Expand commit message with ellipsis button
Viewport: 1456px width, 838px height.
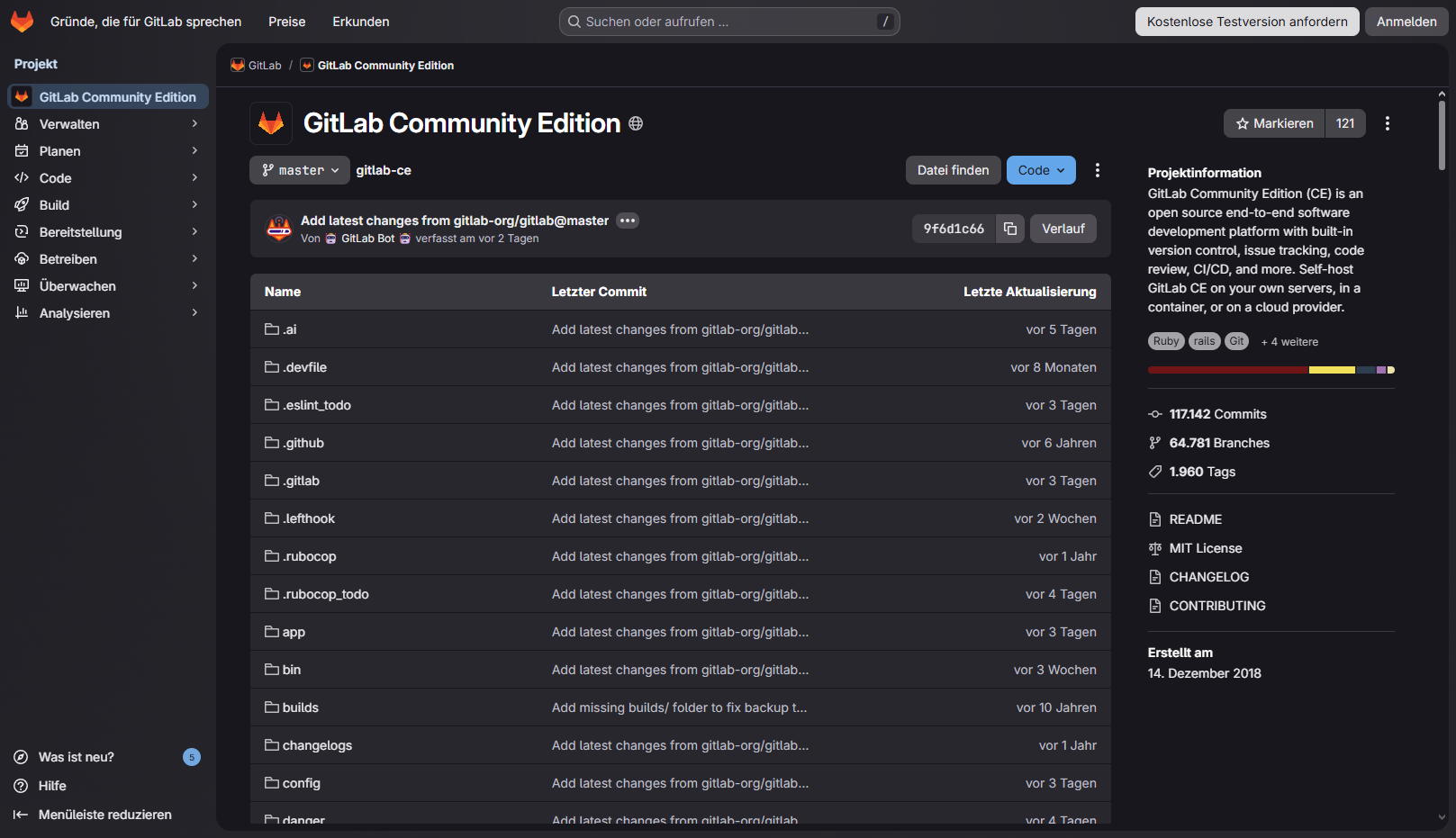628,221
